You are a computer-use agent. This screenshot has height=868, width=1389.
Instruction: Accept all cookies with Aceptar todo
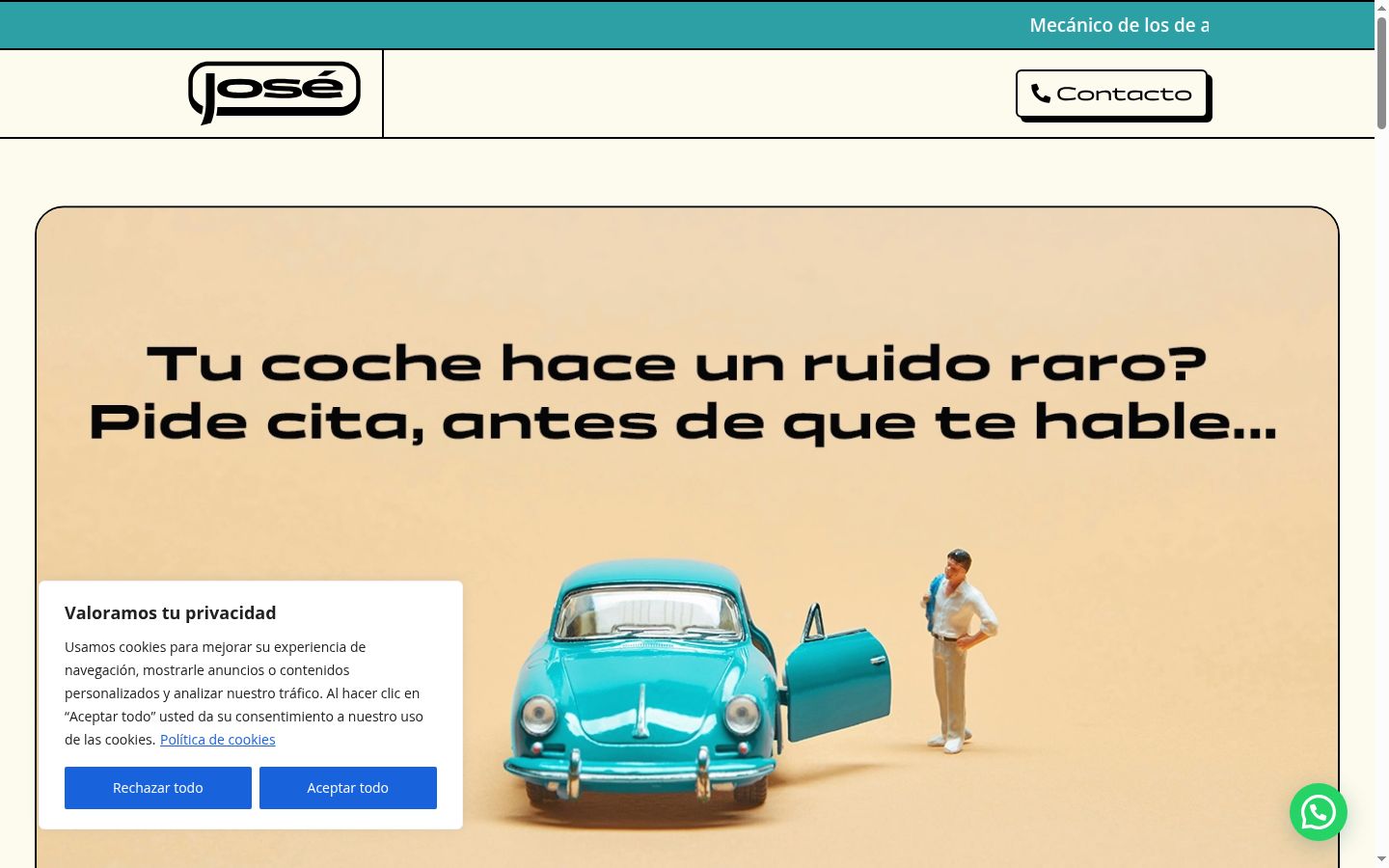pos(348,788)
